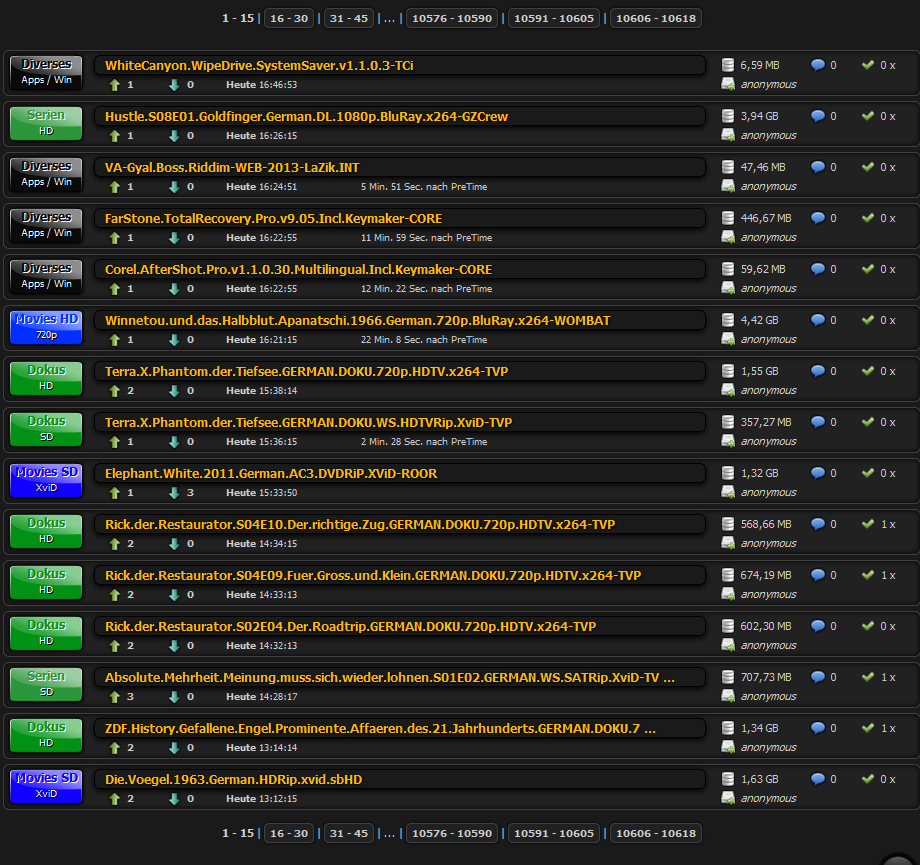Open Terra.X.Phantom 720p.HDTV torrent link
Screen dimensions: 920x865
click(x=306, y=371)
